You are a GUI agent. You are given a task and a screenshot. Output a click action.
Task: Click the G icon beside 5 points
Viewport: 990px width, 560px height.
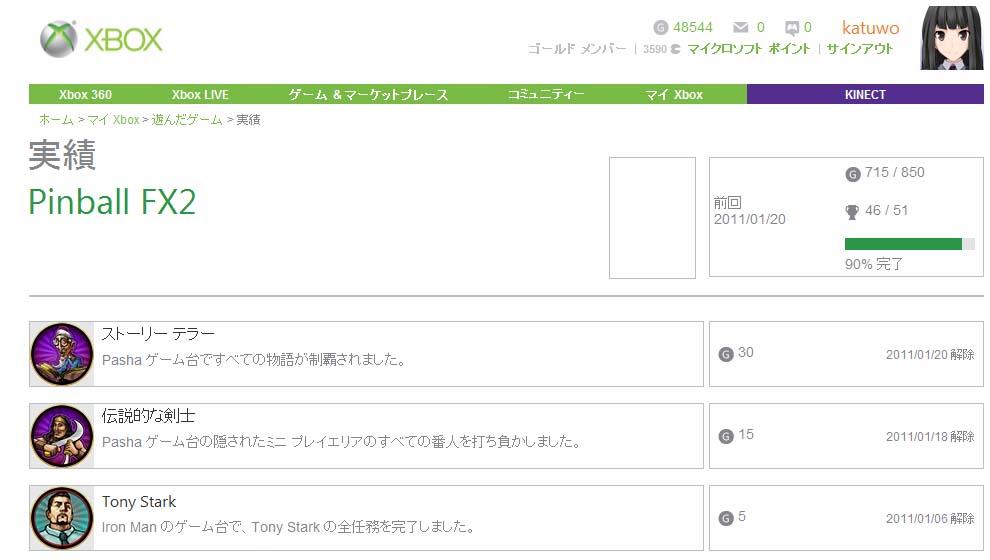click(725, 518)
